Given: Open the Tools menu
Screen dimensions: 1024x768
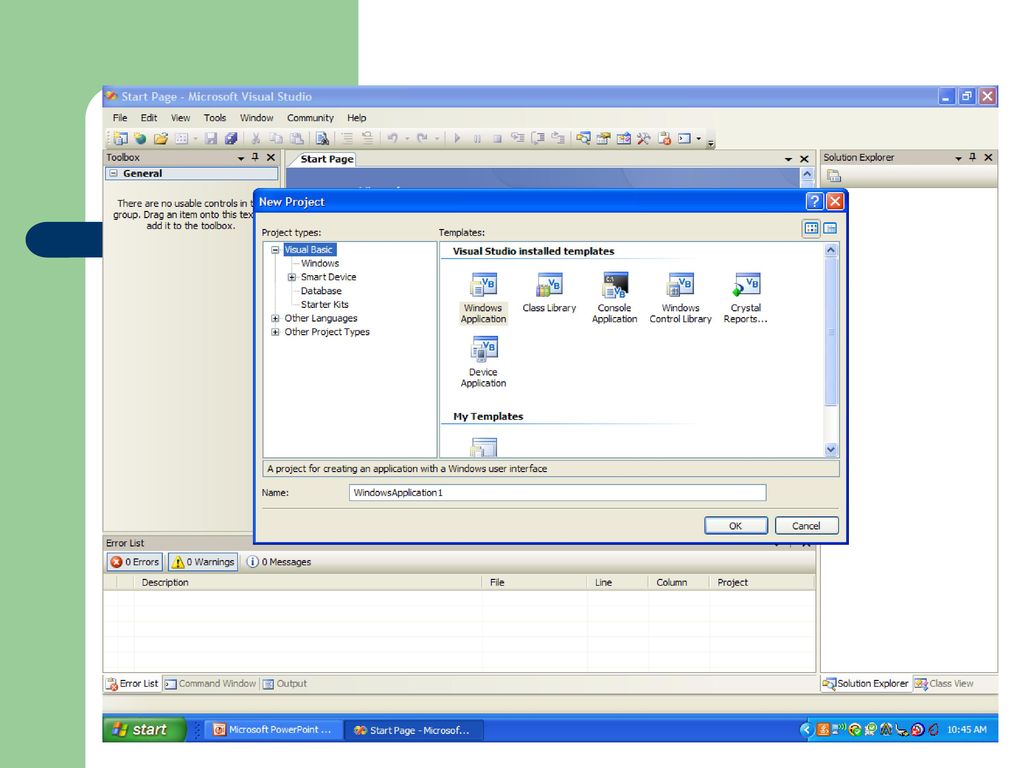Looking at the screenshot, I should coord(215,118).
